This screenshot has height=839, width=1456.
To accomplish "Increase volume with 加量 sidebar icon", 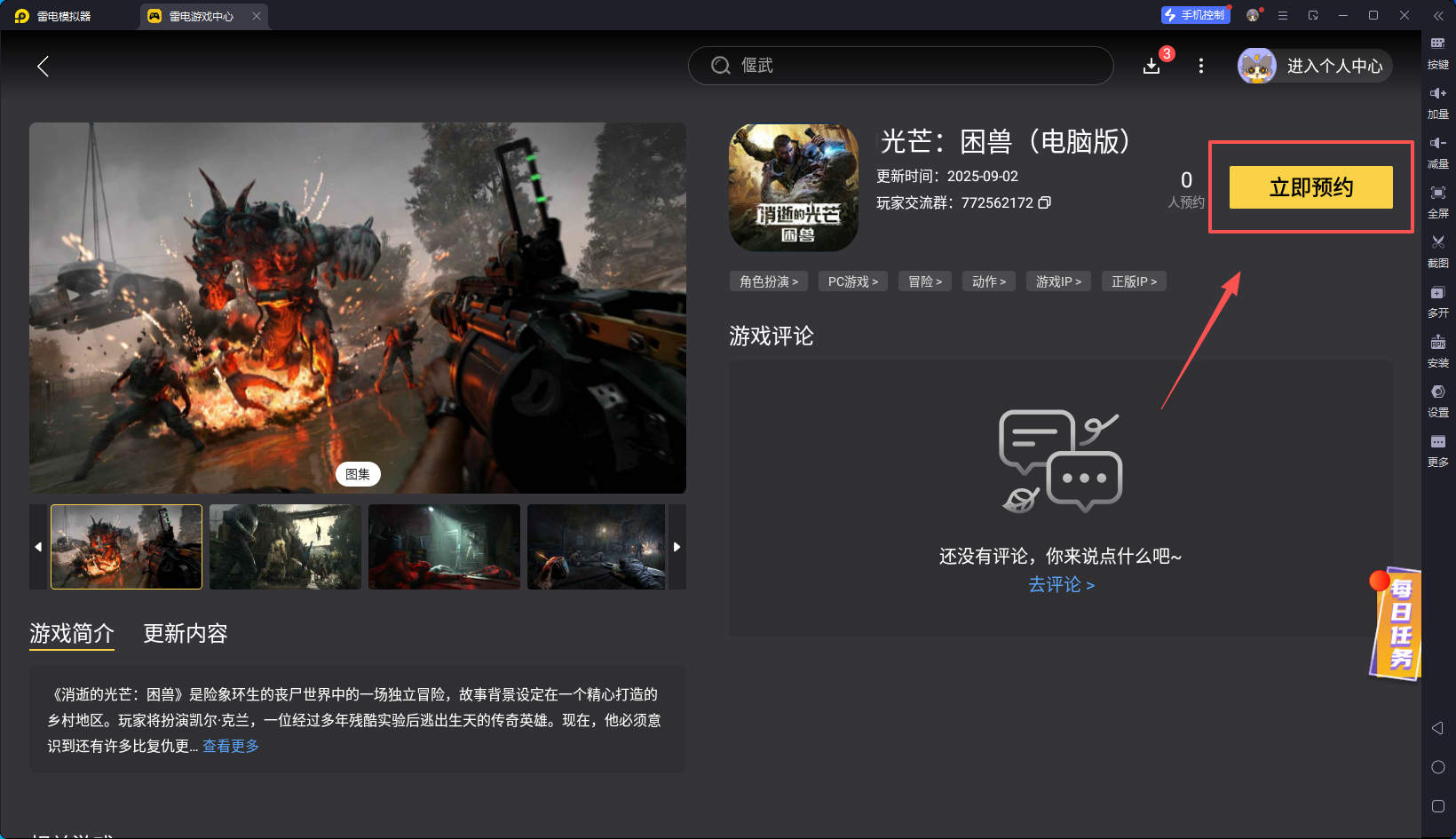I will coord(1438,102).
